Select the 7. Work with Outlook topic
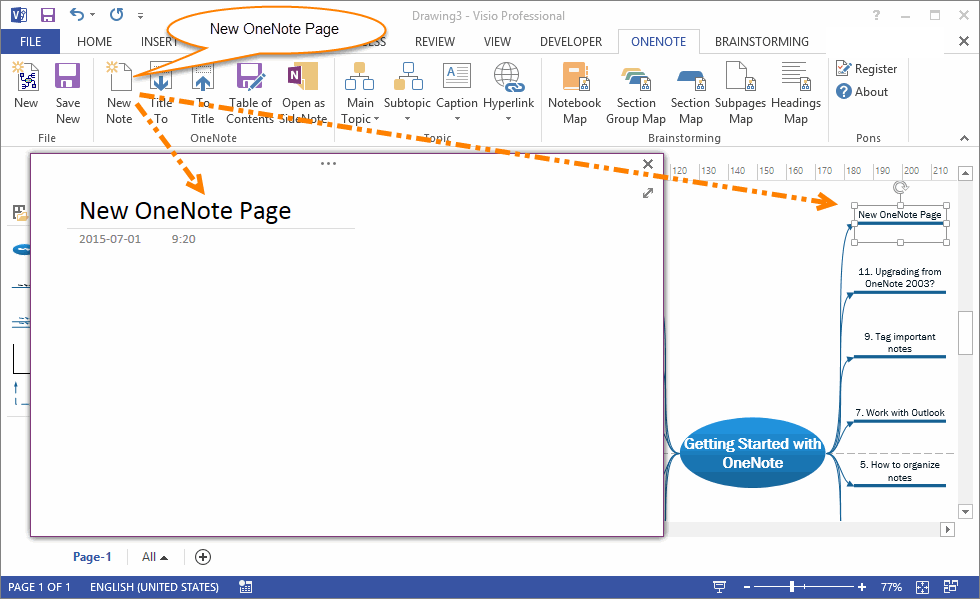980x599 pixels. [x=899, y=413]
